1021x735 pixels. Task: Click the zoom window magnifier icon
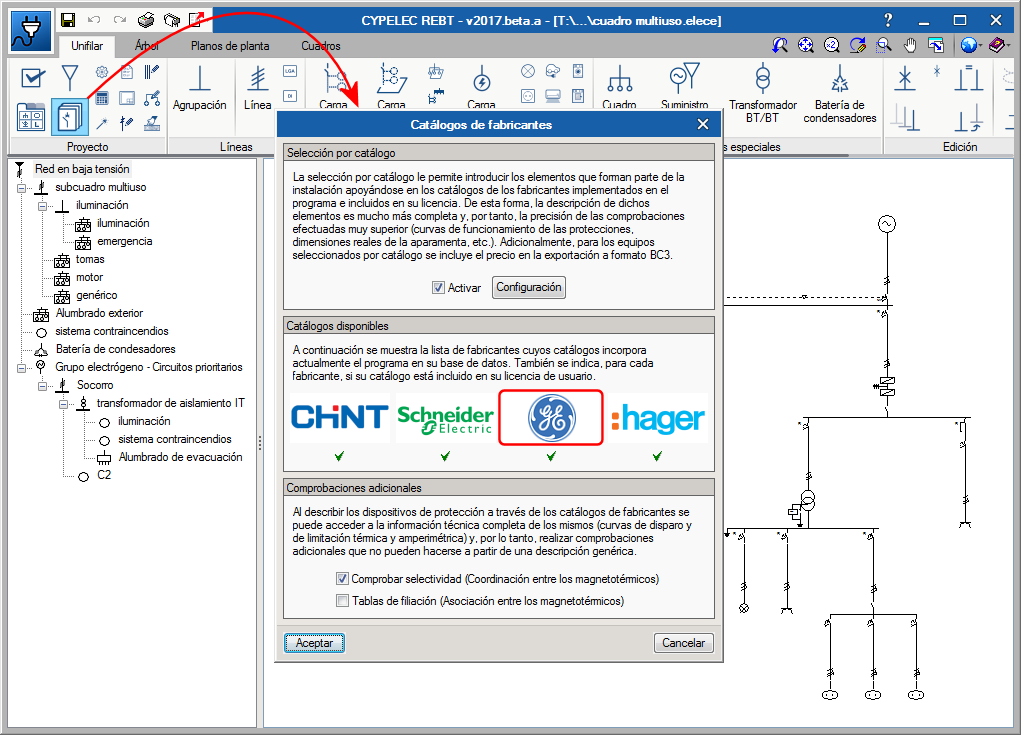point(884,45)
